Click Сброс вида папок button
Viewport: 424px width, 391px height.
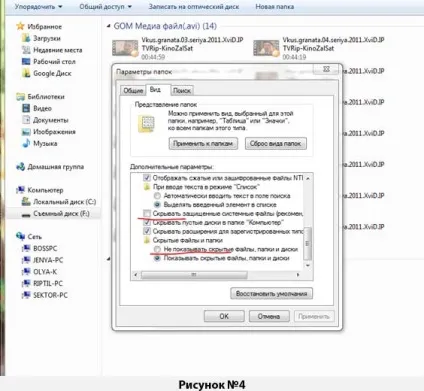click(x=276, y=144)
